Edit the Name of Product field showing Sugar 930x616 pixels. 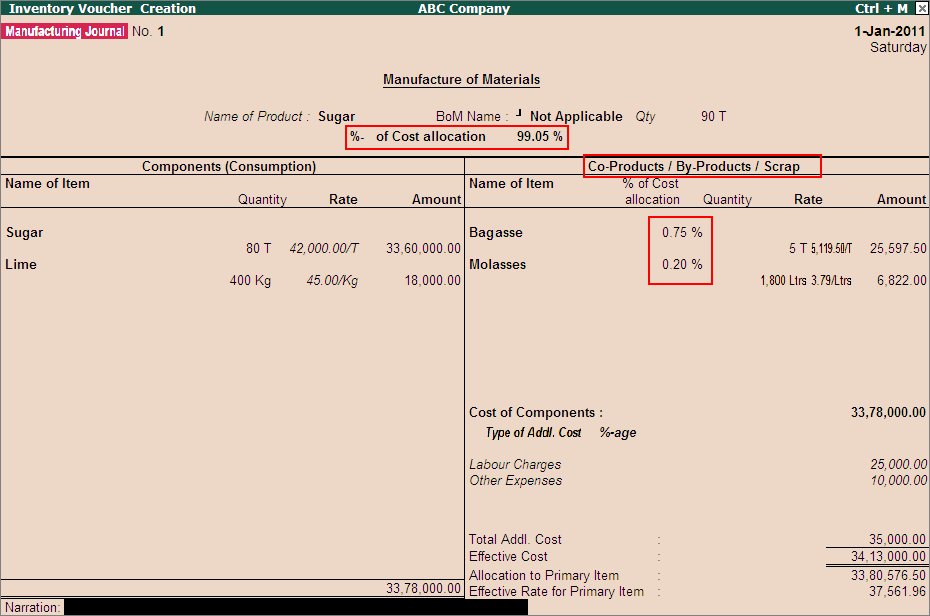(x=338, y=116)
